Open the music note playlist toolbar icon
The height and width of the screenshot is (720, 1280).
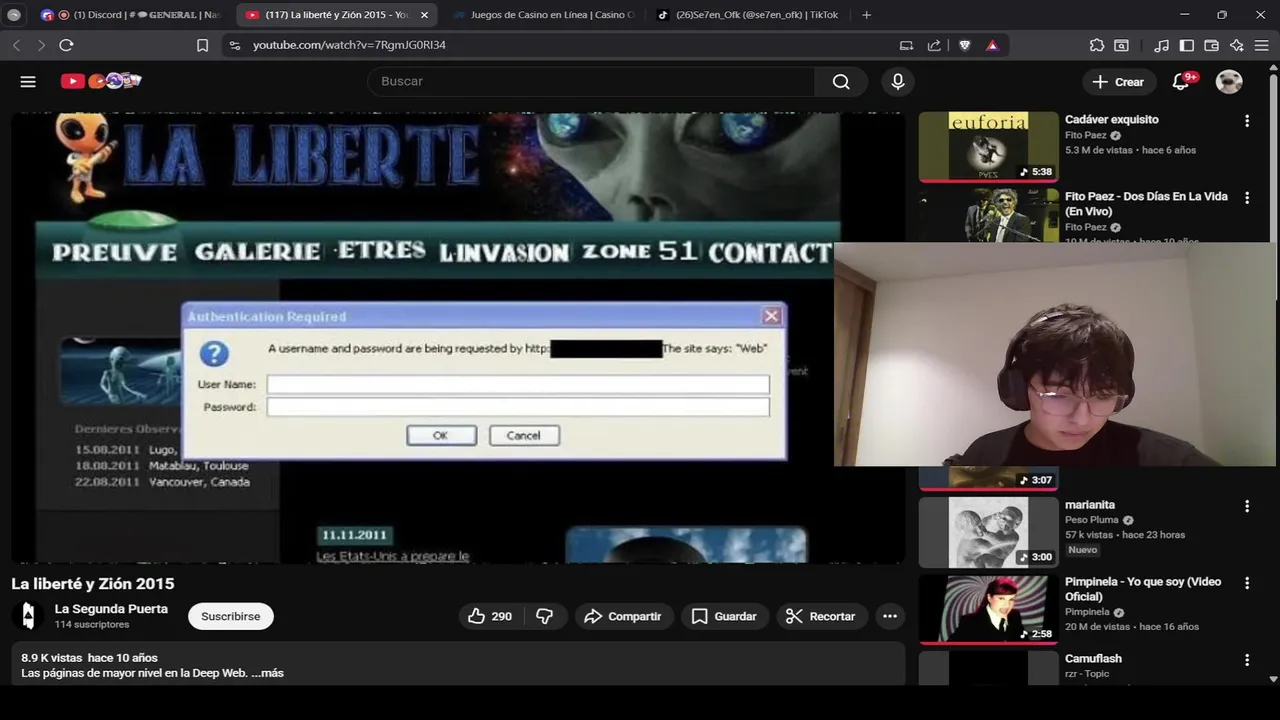[1161, 45]
